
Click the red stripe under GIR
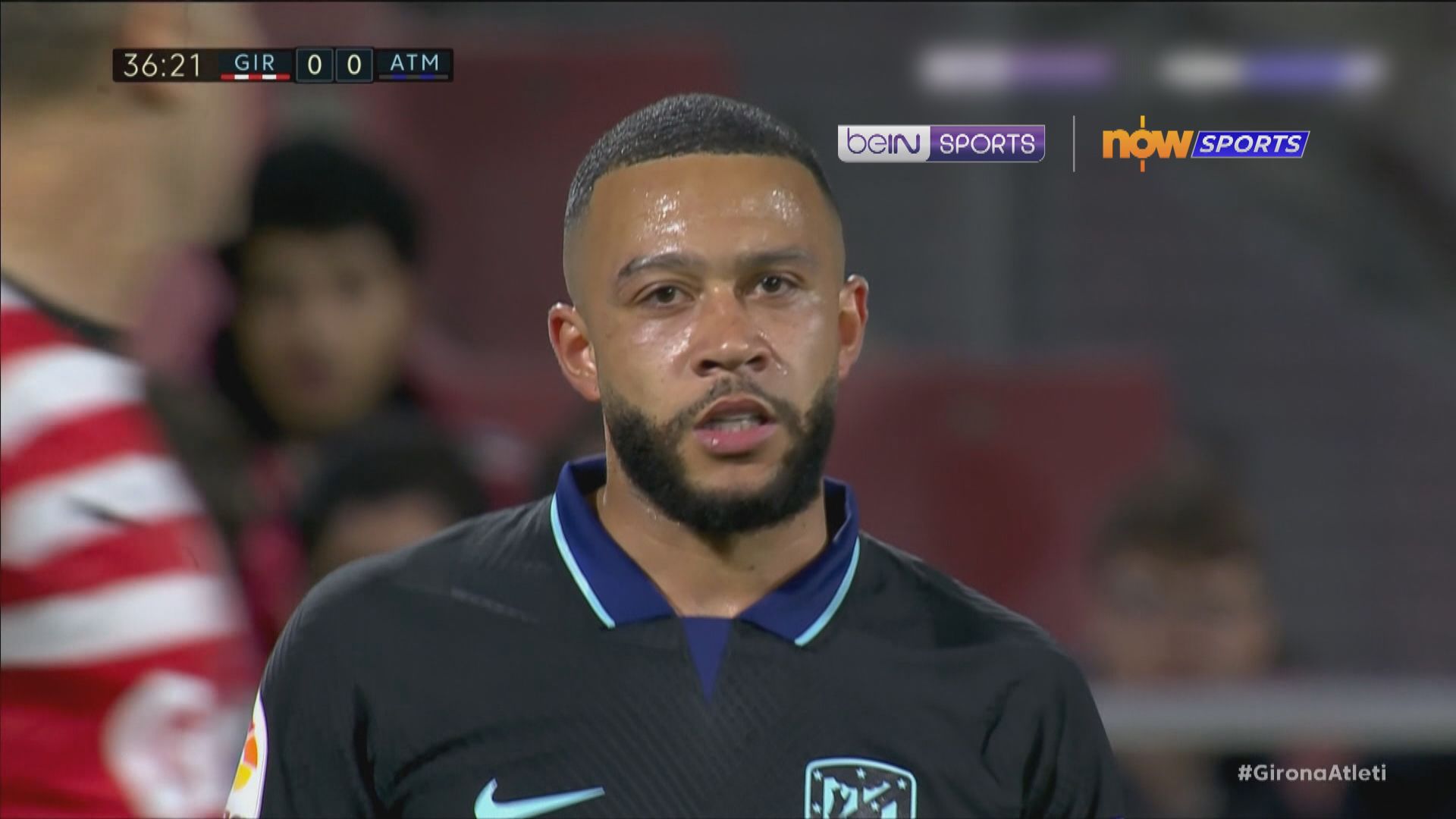click(x=255, y=77)
